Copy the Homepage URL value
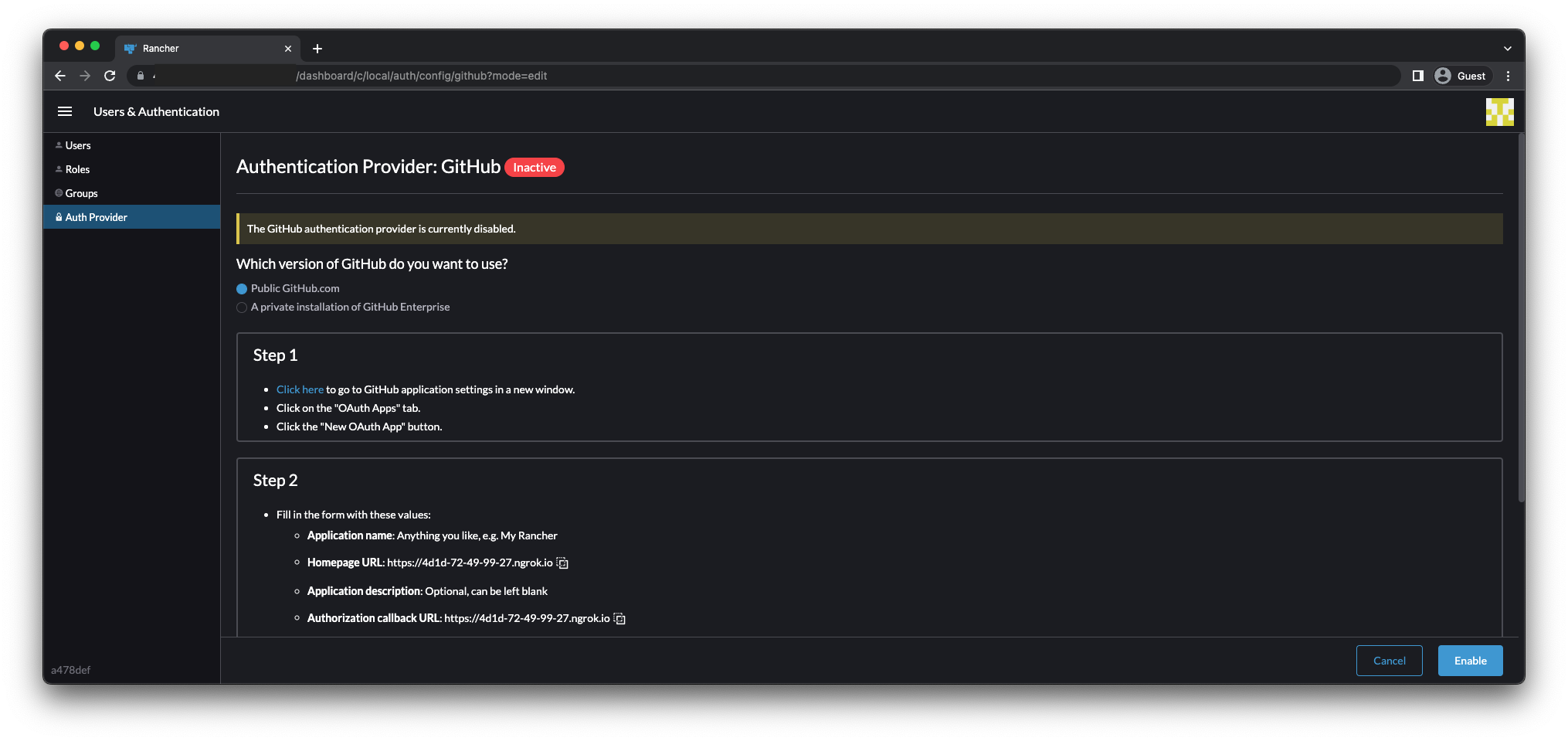 pyautogui.click(x=562, y=563)
